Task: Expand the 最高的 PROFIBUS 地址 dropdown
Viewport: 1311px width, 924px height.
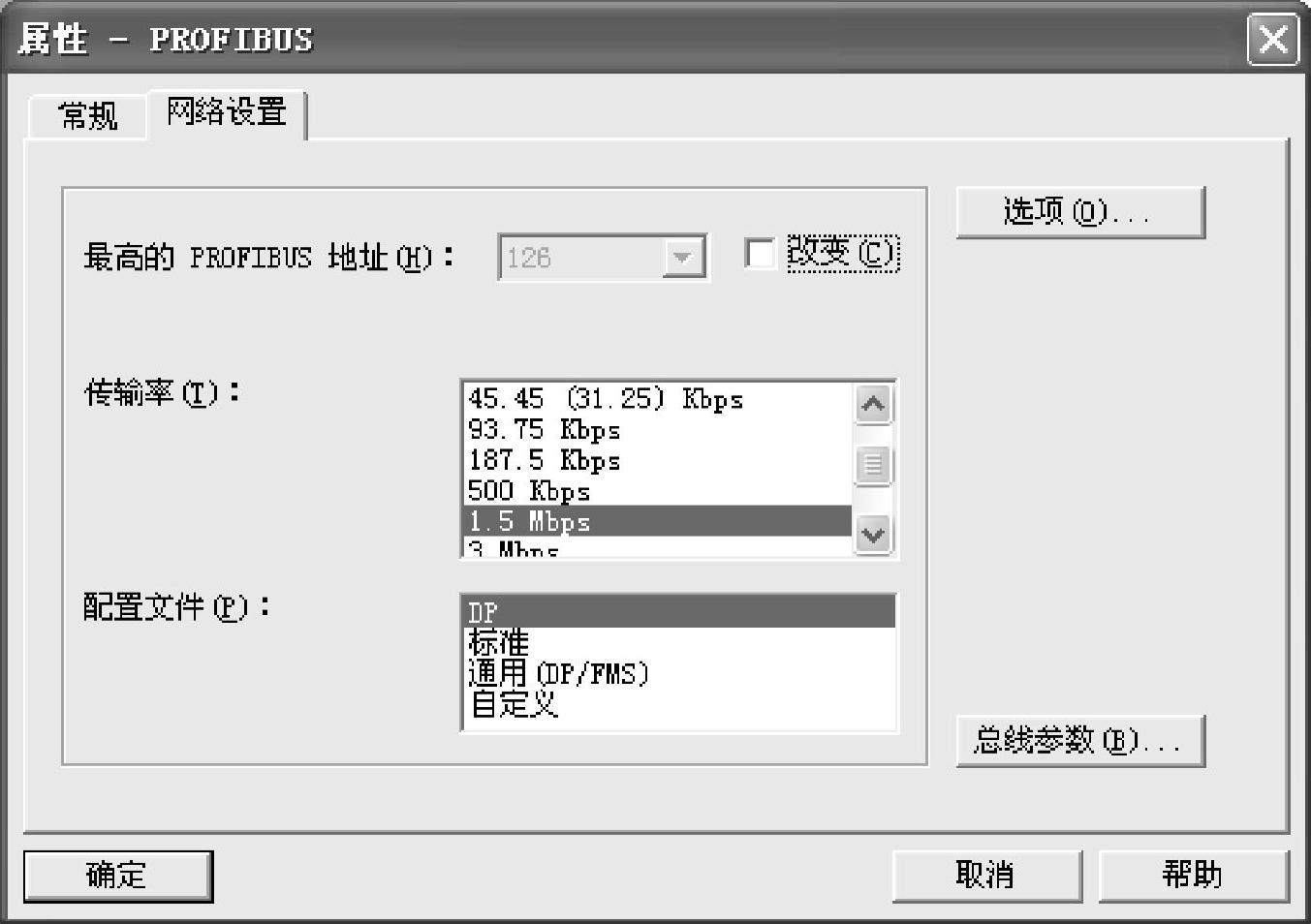Action: point(683,258)
